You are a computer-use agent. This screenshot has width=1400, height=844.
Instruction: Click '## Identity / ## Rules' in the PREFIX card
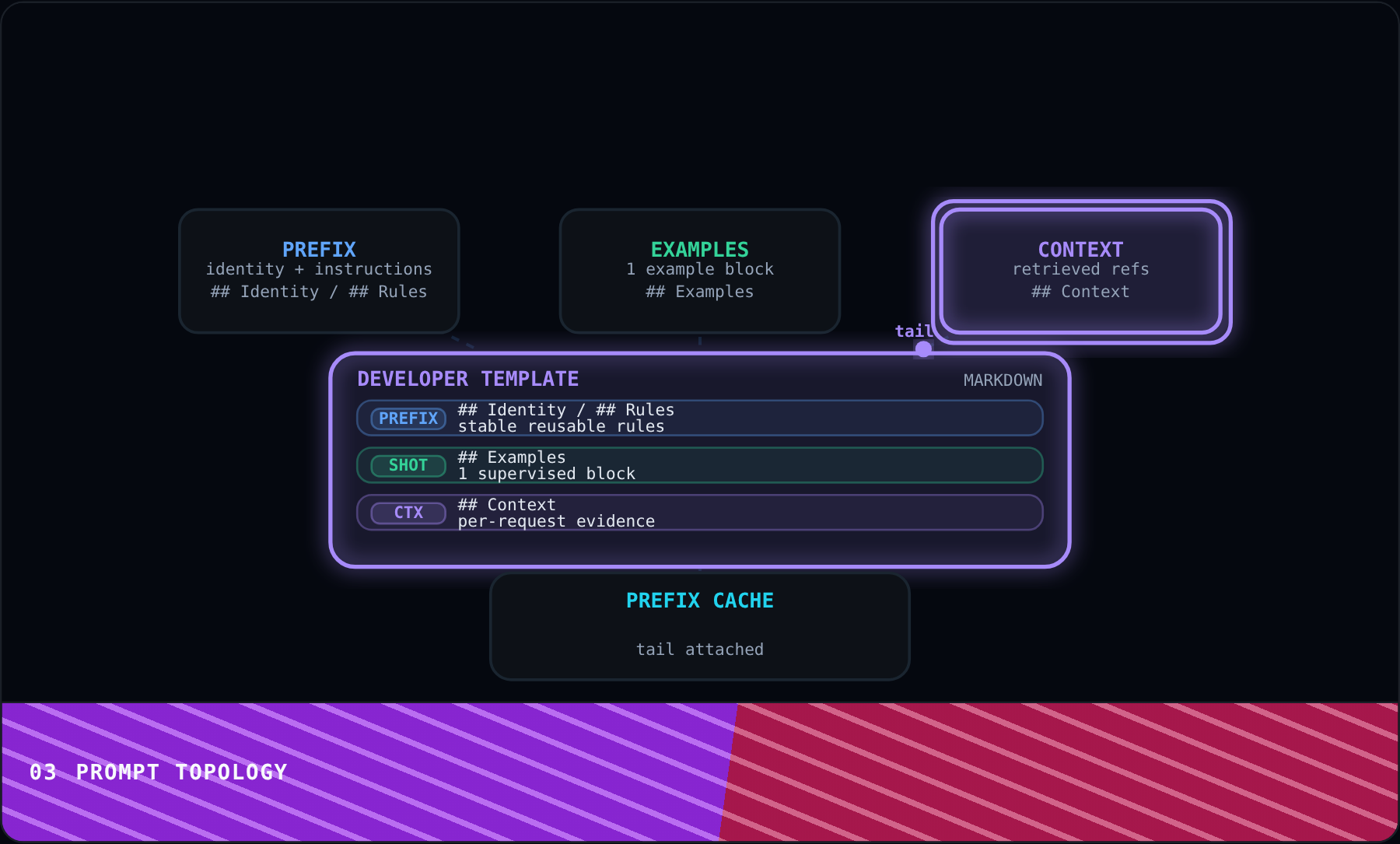tap(319, 292)
